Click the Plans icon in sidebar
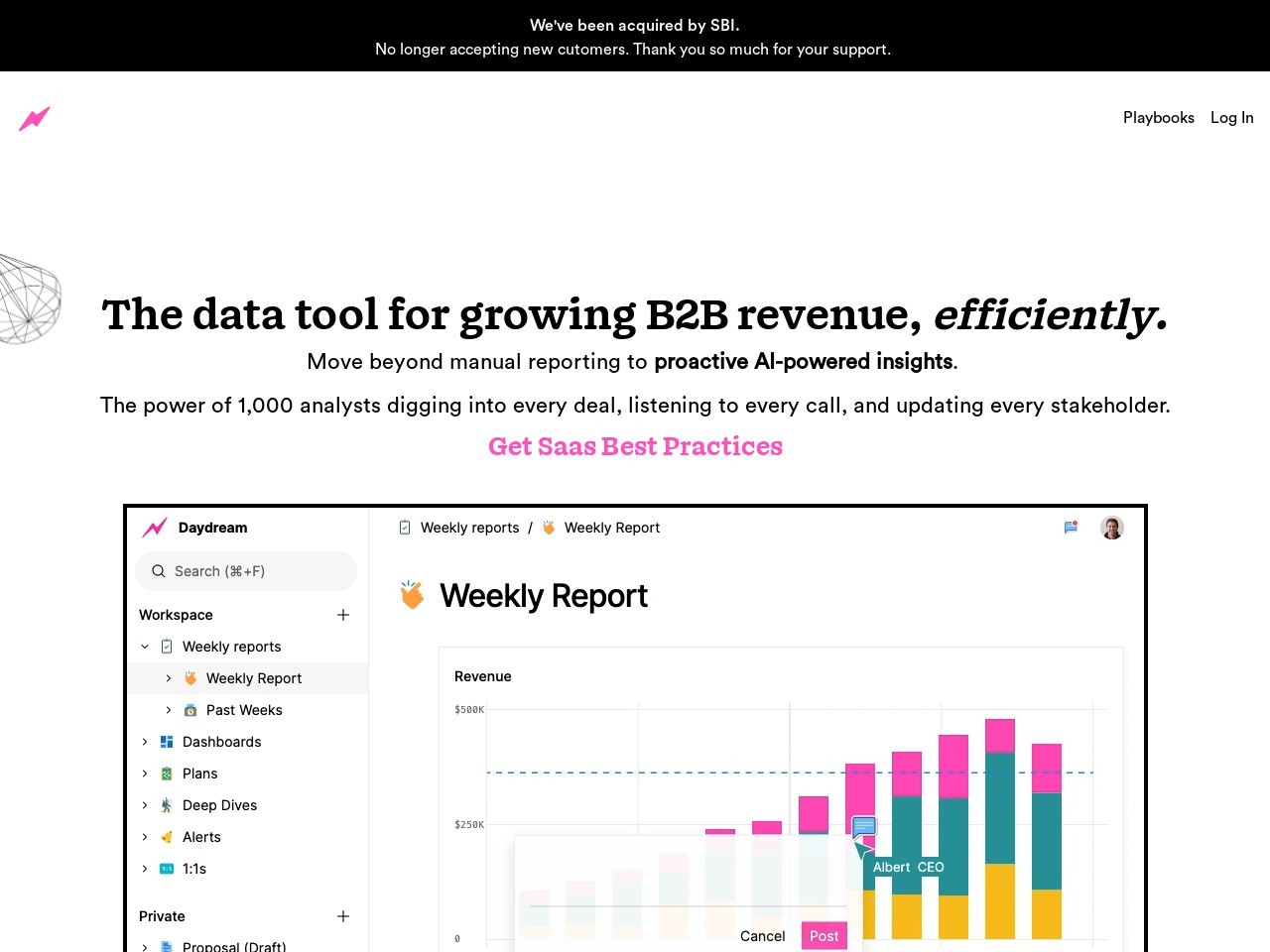The width and height of the screenshot is (1270, 952). click(167, 773)
